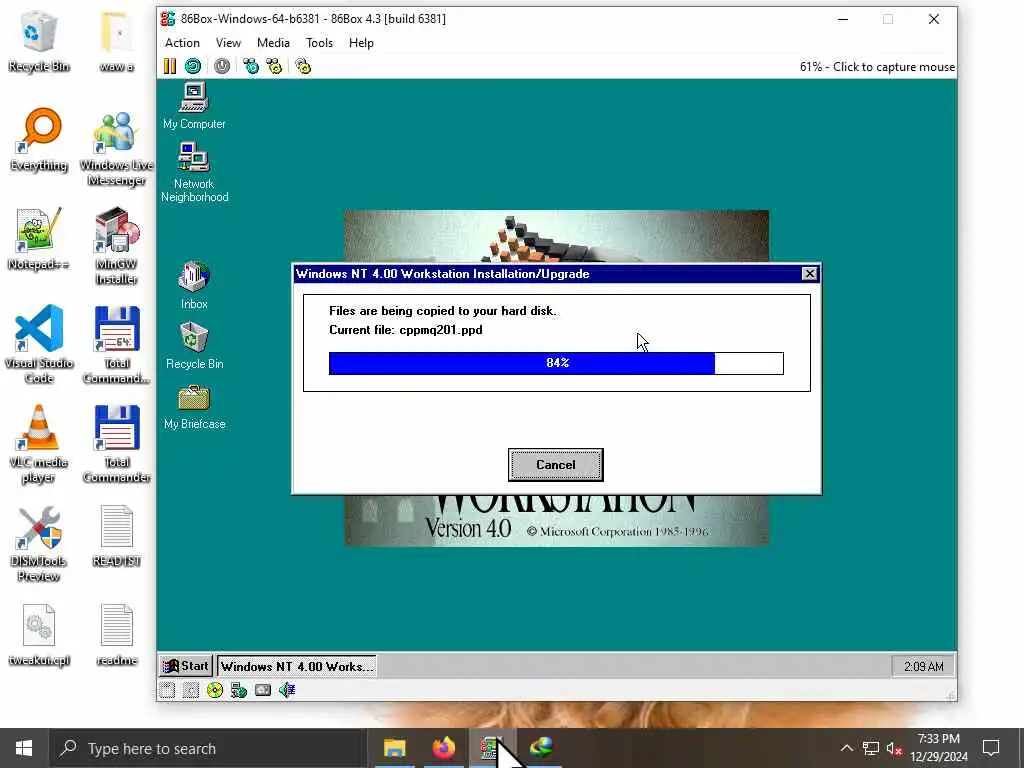Screen dimensions: 1024x768
Task: Click the hard disk status icon in 86Box status bar
Action: pos(263,690)
